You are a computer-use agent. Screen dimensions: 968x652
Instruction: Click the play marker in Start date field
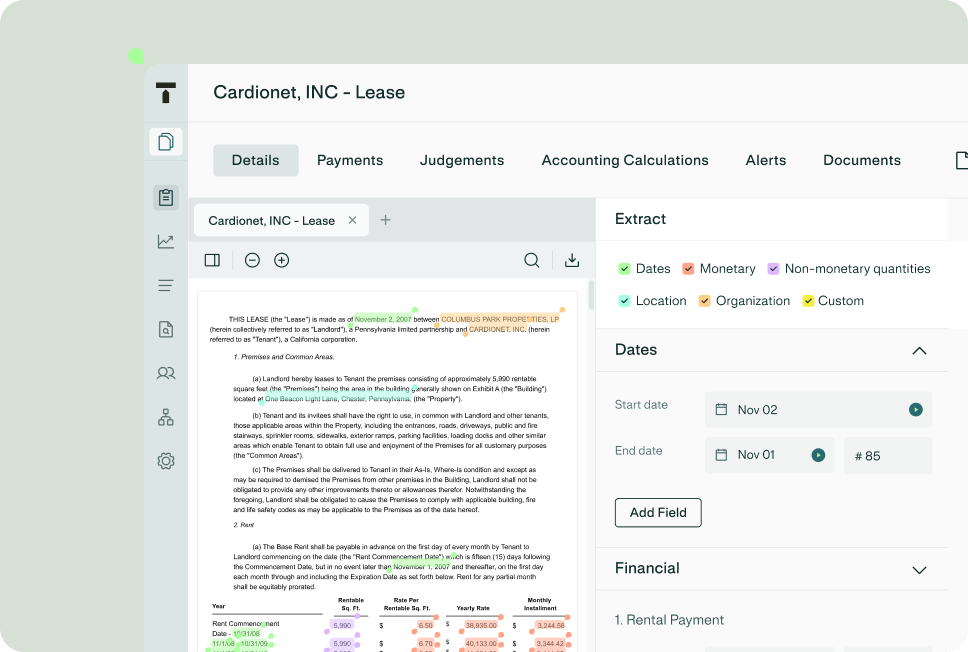pos(916,409)
